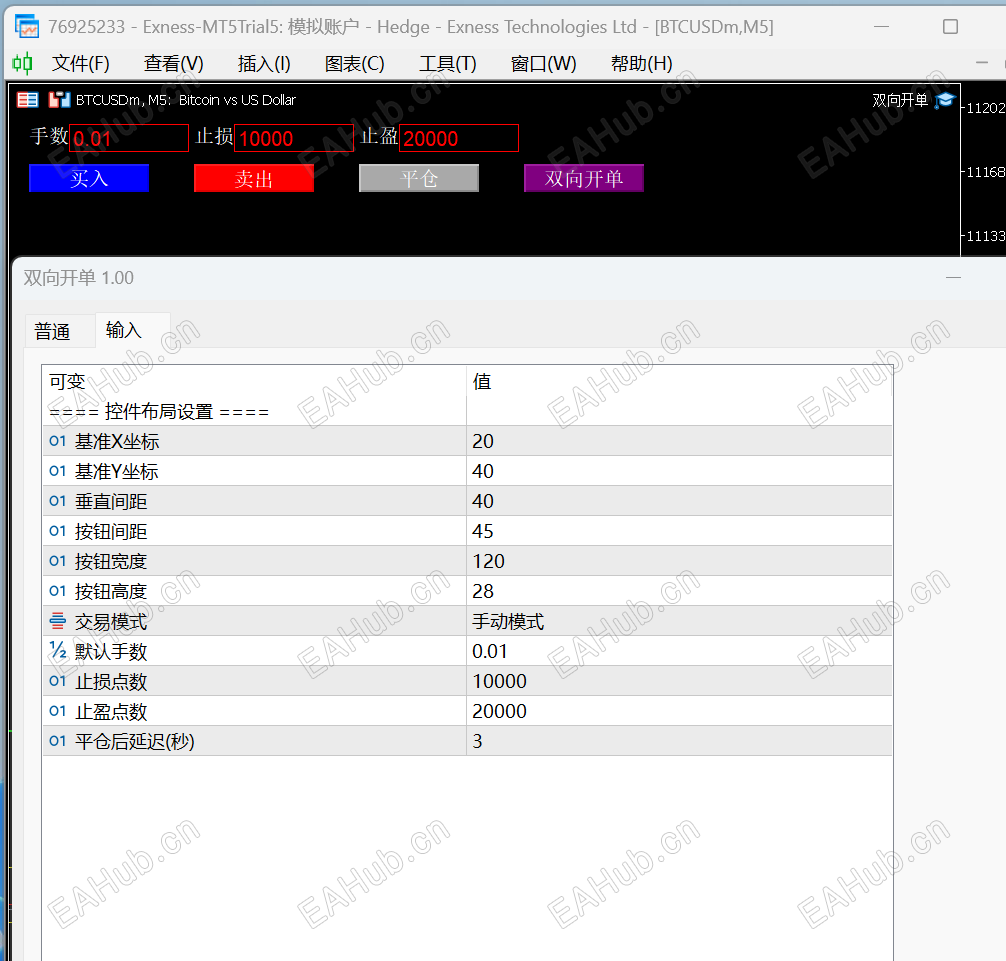Viewport: 1006px width, 961px height.
Task: Click the 01 icon beside 止损点数
Action: coord(57,681)
